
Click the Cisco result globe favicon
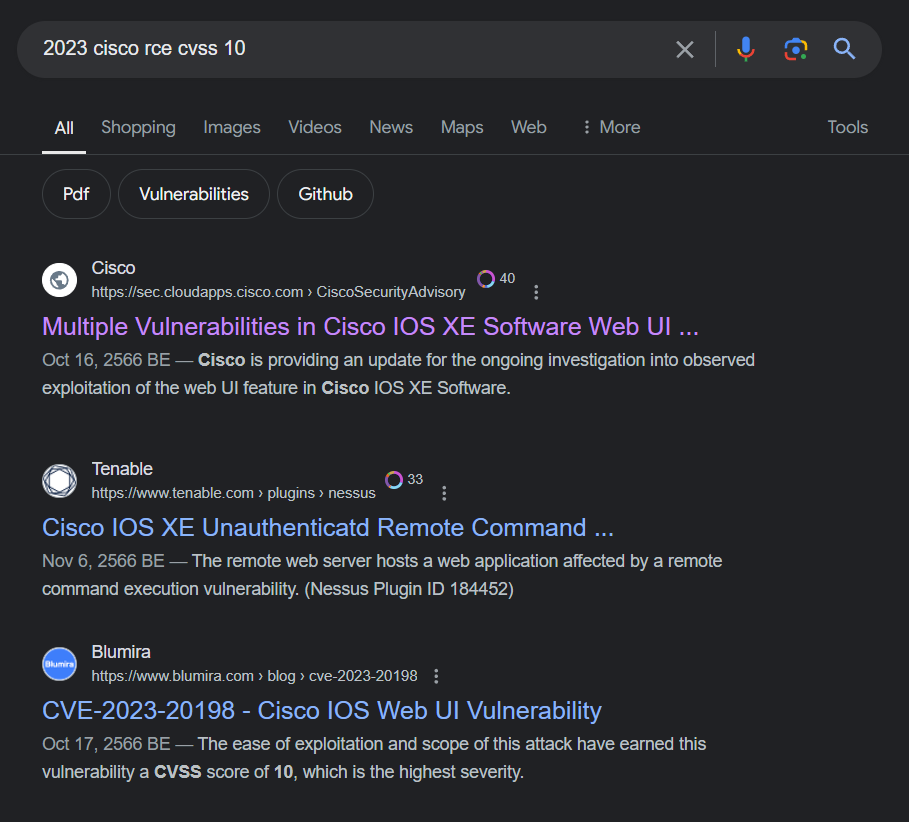60,280
